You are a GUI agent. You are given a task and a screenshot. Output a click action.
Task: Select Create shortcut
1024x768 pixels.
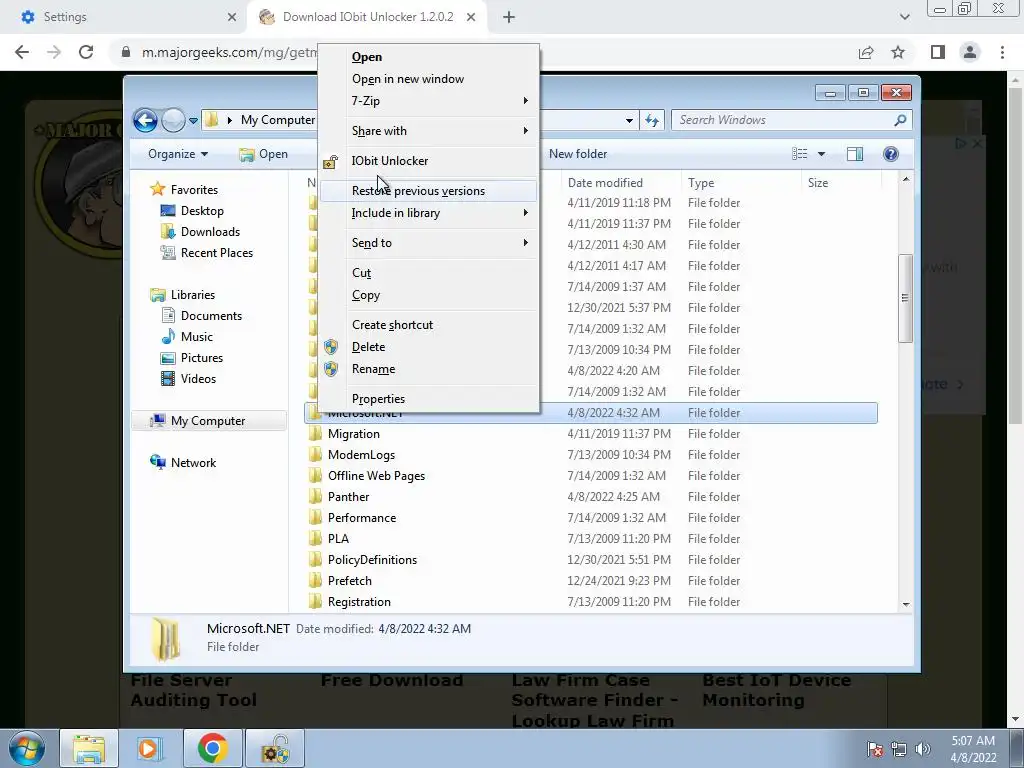[428, 325]
